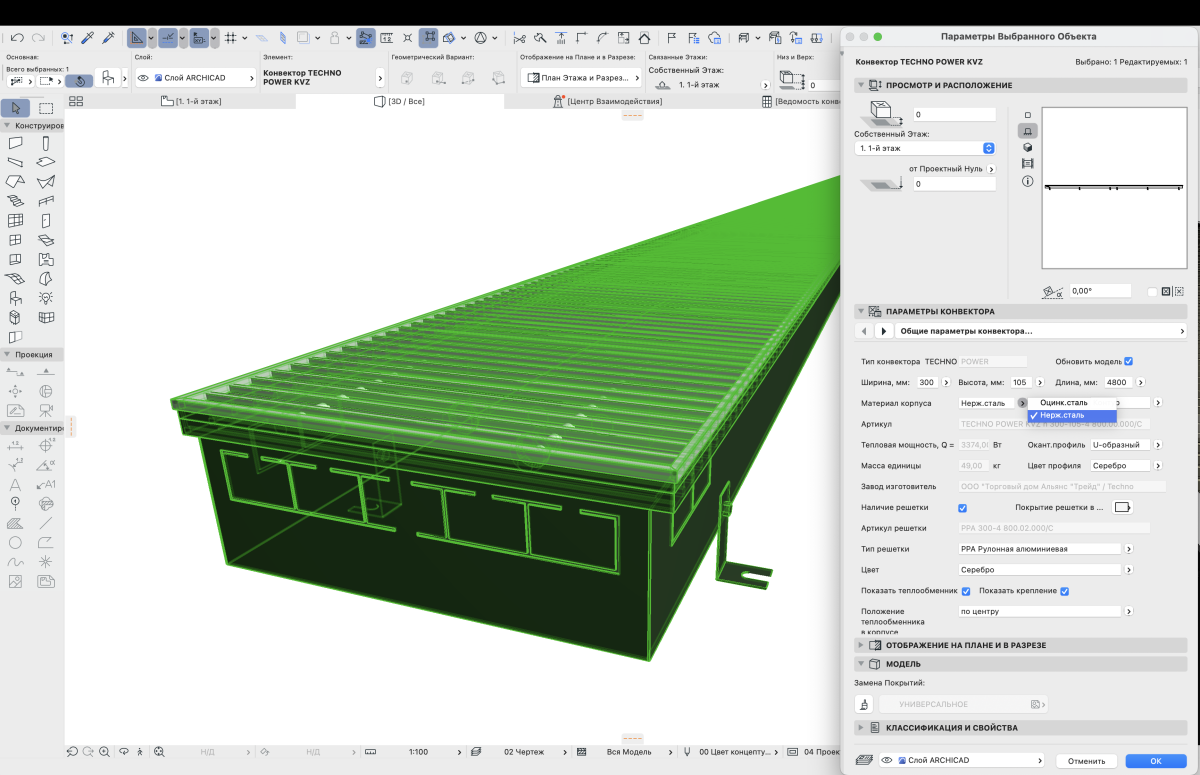Viewport: 1200px width, 775px height.
Task: Open the Покрытие решетки surface swatch
Action: pyautogui.click(x=1122, y=508)
